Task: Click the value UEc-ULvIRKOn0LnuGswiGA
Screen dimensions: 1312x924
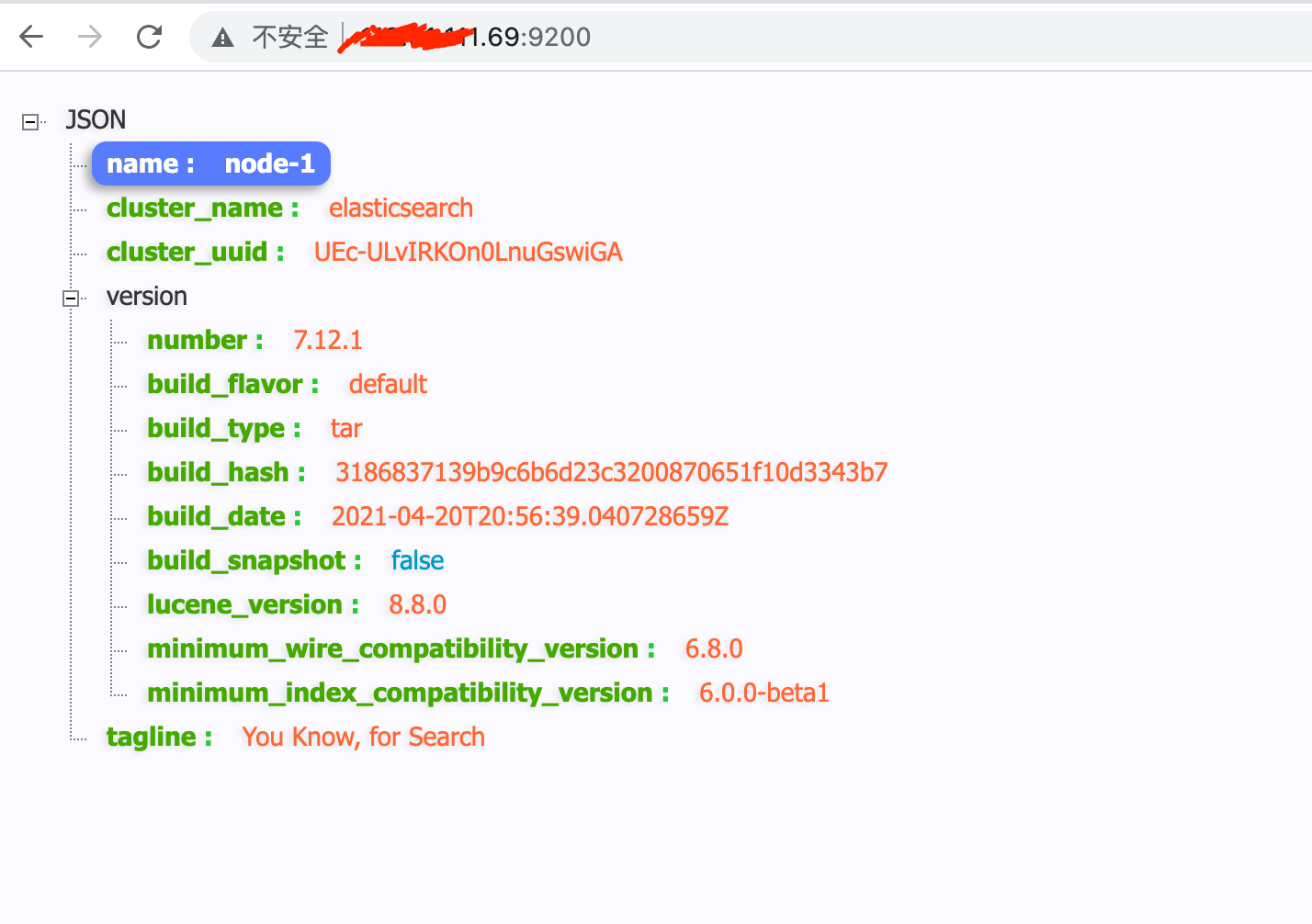Action: (x=469, y=252)
